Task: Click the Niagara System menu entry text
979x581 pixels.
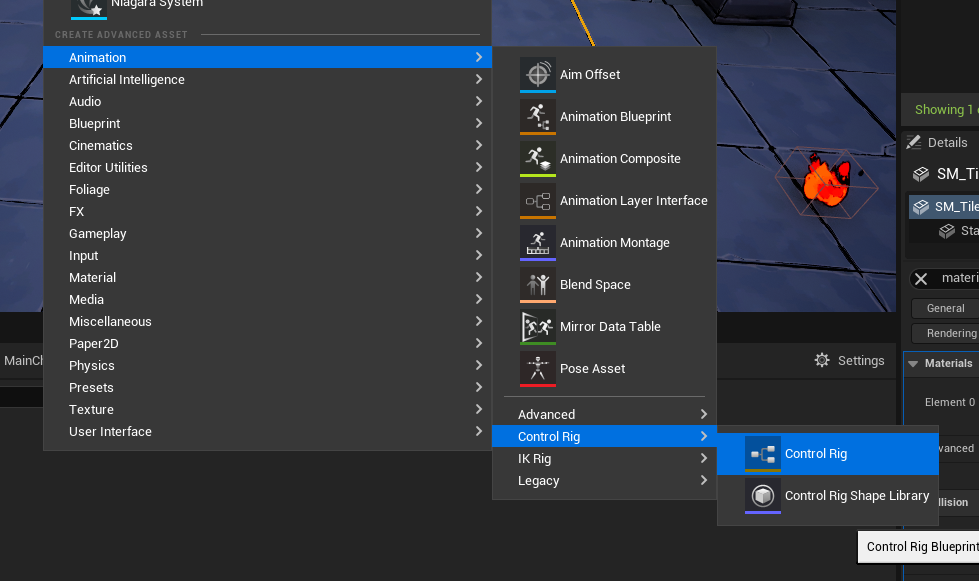Action: pos(157,4)
